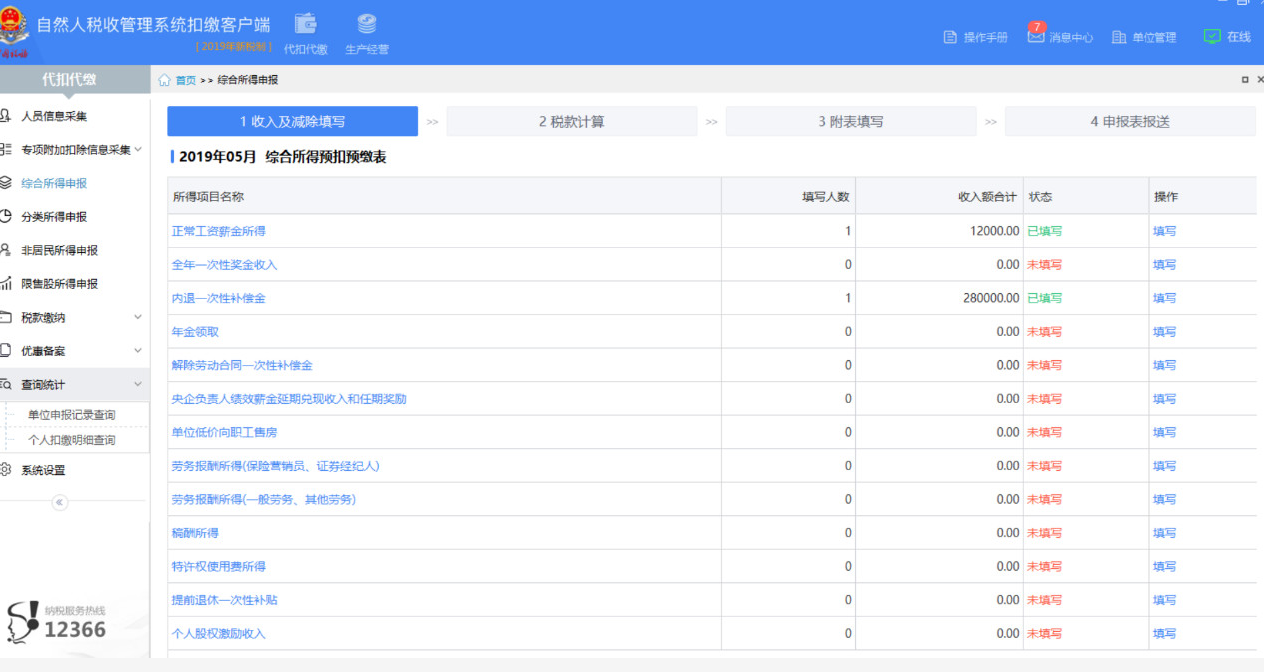Screen dimensions: 1264x672
Task: Click the 分类所得申报 pie icon
Action: 6,217
